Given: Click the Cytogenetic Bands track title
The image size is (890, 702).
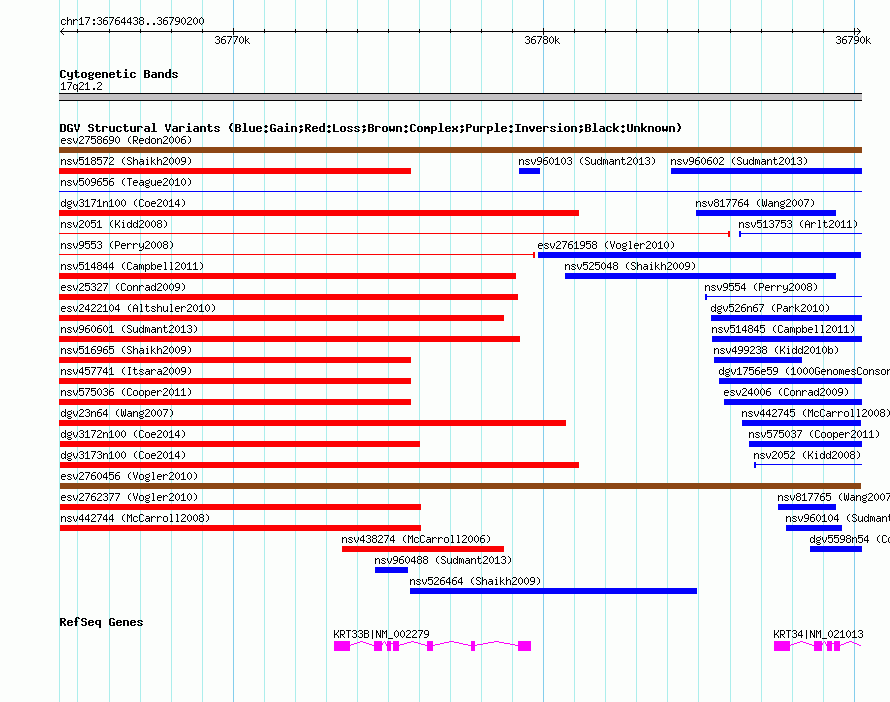Looking at the screenshot, I should pos(119,74).
